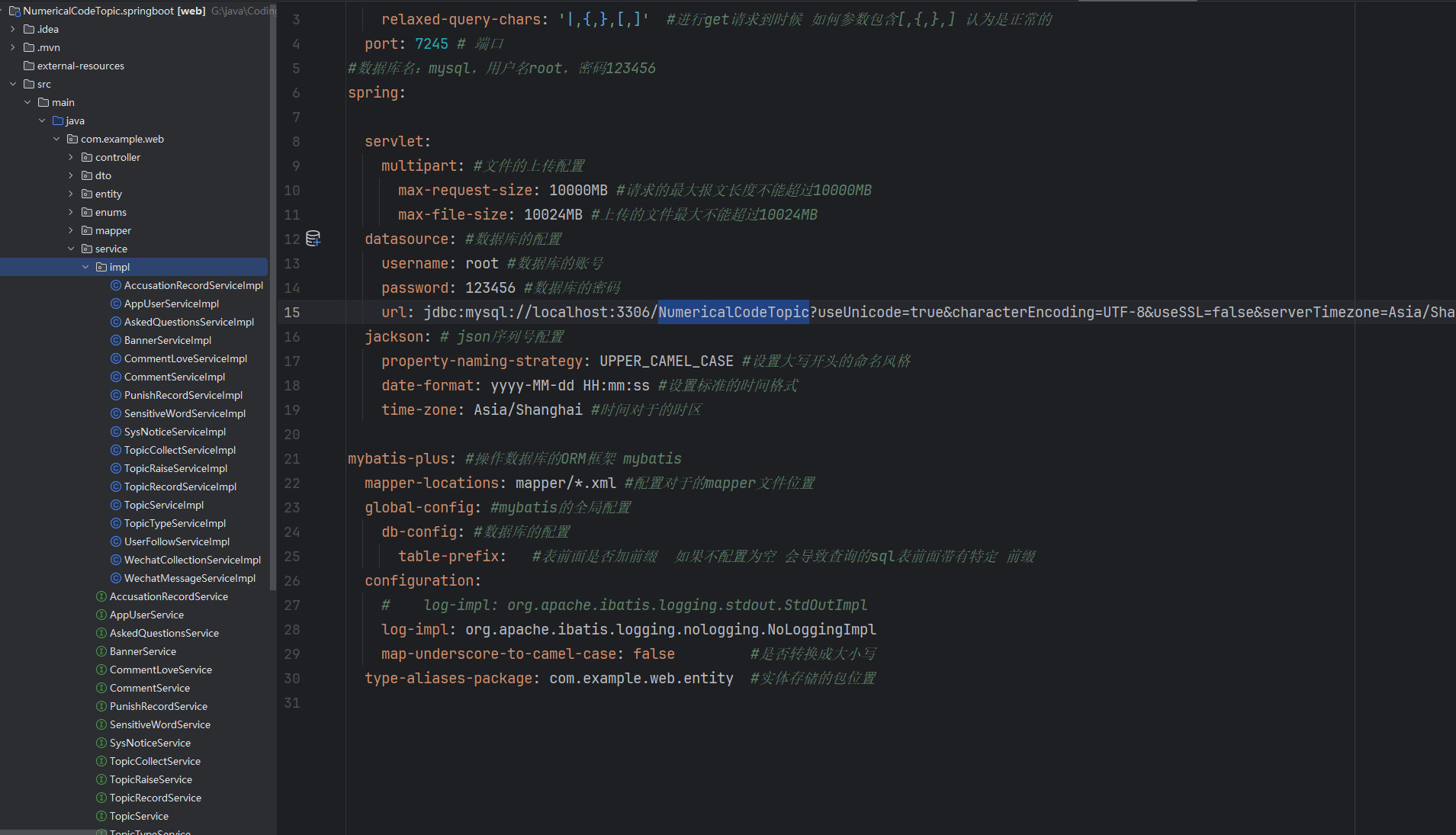Click the interface icon next to BannerService
Screen dimensions: 1456x835
point(101,651)
